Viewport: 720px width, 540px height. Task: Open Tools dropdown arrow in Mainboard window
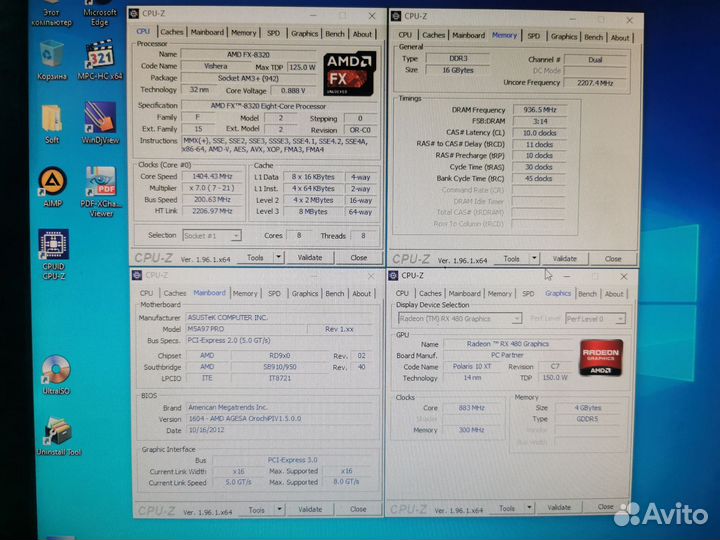pyautogui.click(x=279, y=509)
